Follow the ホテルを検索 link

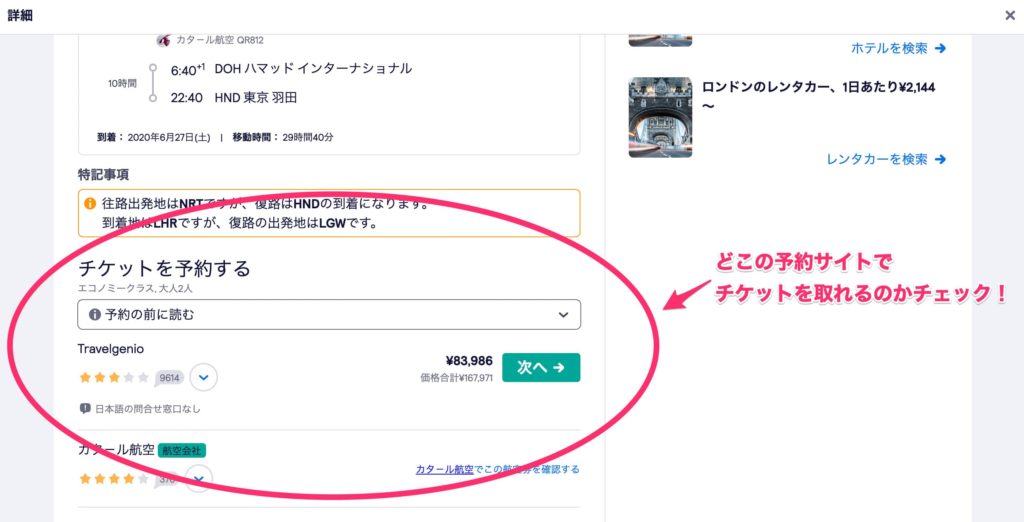[889, 48]
